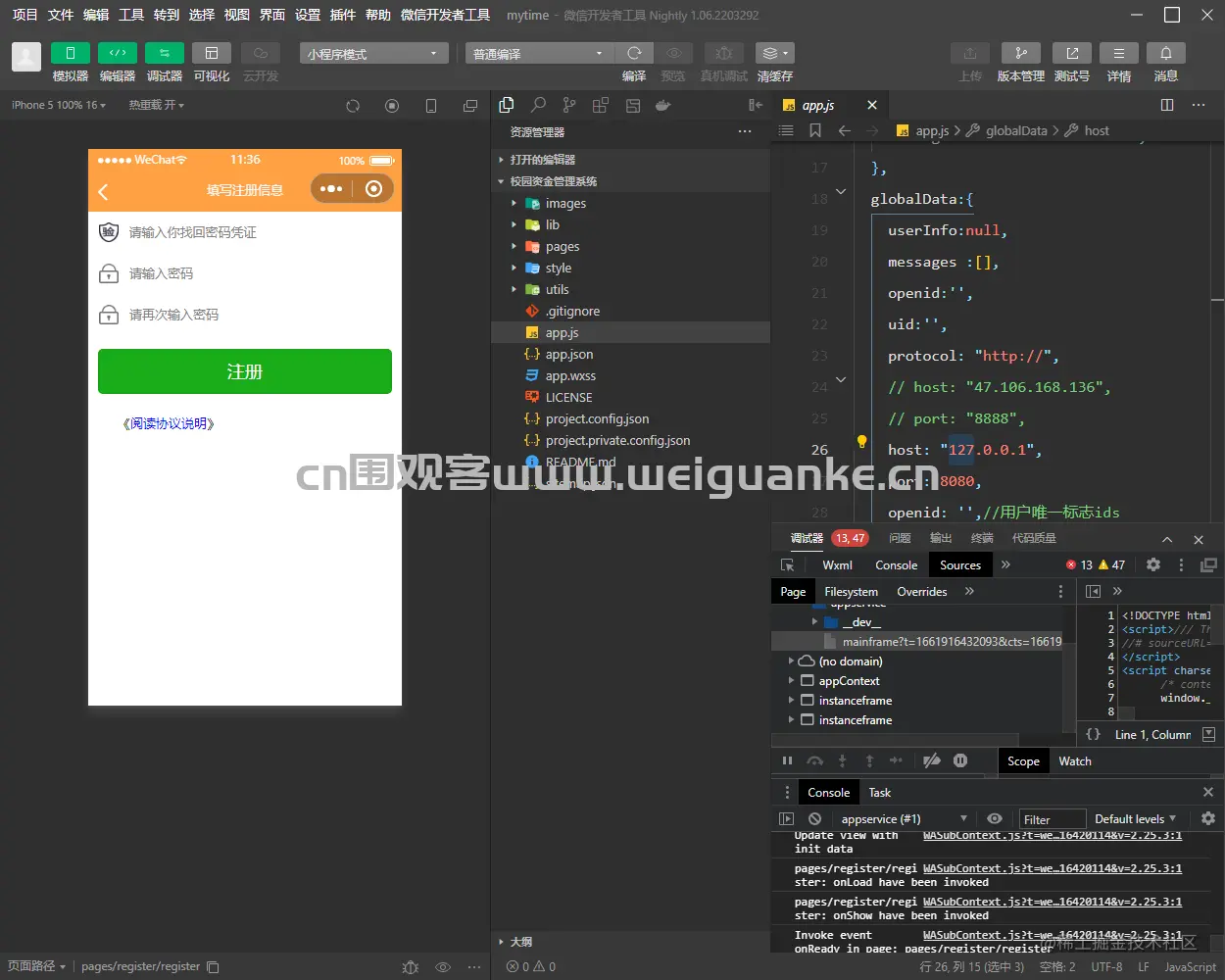Open the clear cache (清缓存) layers button

(774, 53)
